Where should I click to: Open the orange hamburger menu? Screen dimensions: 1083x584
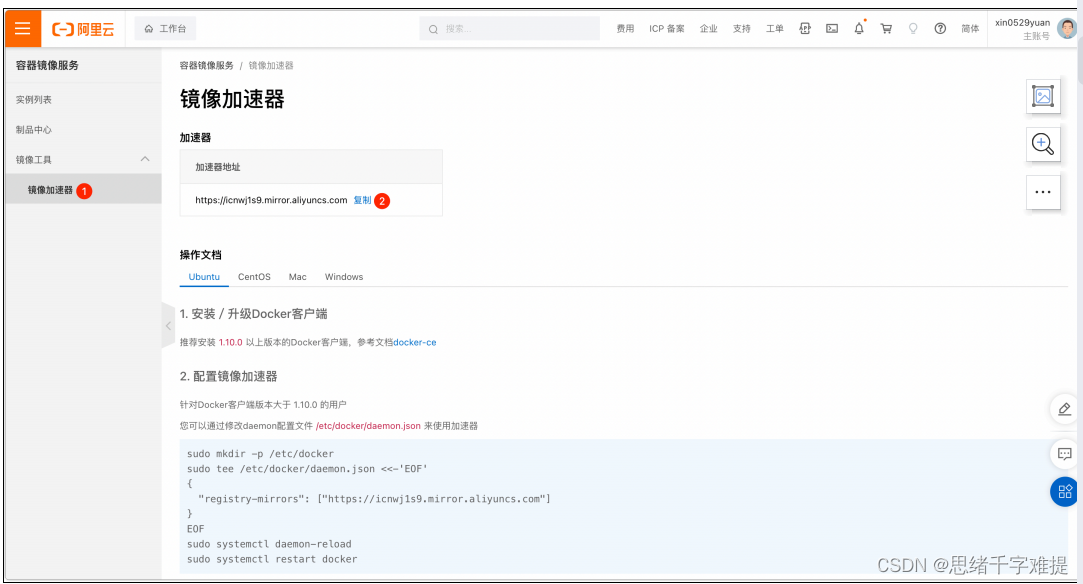click(23, 28)
